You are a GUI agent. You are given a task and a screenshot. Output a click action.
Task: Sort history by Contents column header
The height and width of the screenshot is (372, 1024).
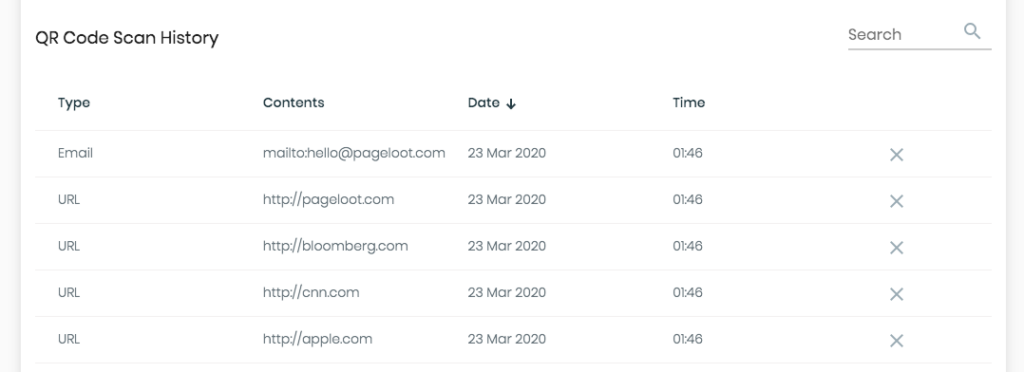[293, 102]
